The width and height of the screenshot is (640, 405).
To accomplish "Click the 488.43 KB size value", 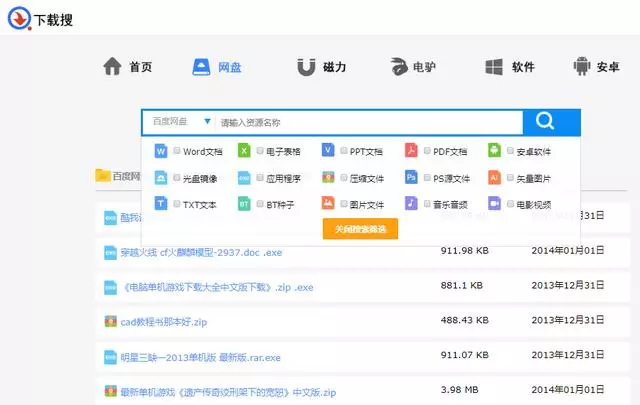I will point(464,320).
